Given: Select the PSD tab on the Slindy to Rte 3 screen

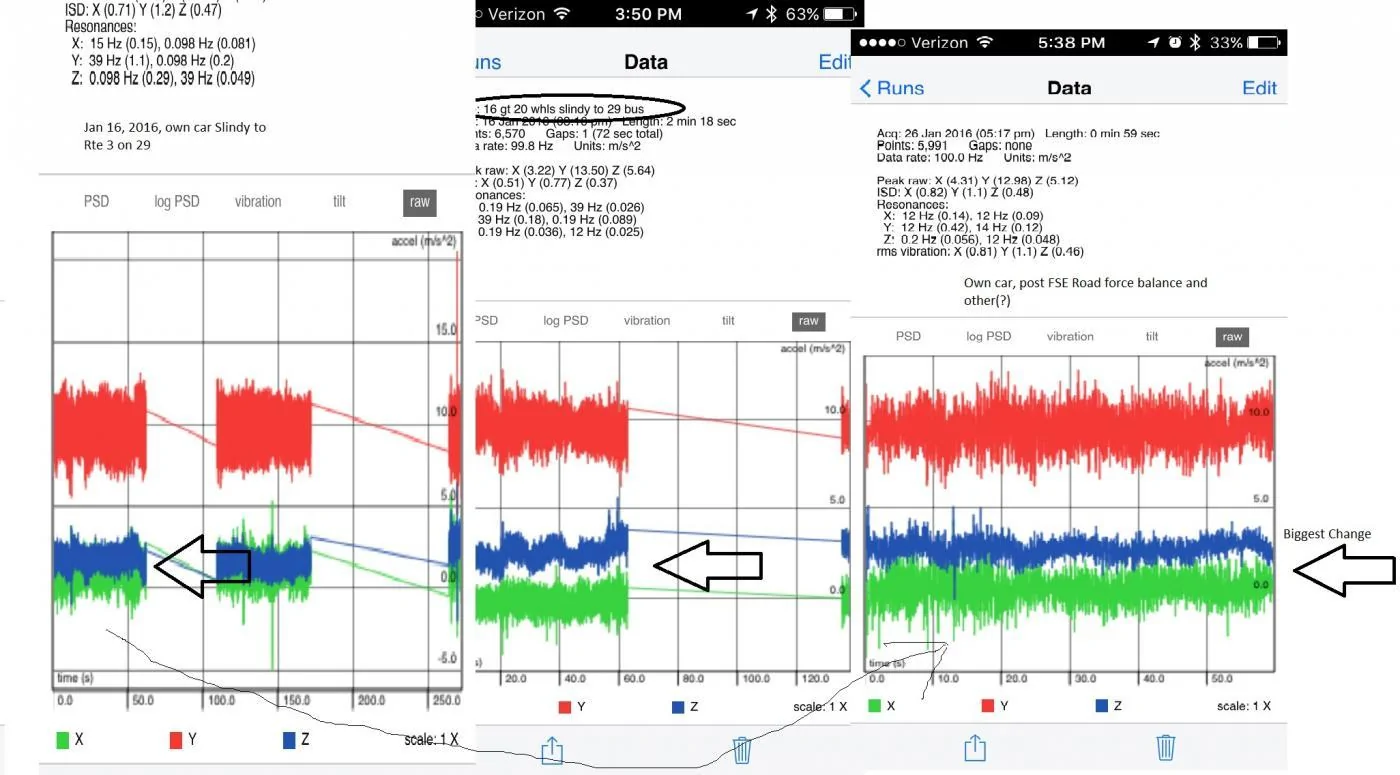Looking at the screenshot, I should point(96,201).
